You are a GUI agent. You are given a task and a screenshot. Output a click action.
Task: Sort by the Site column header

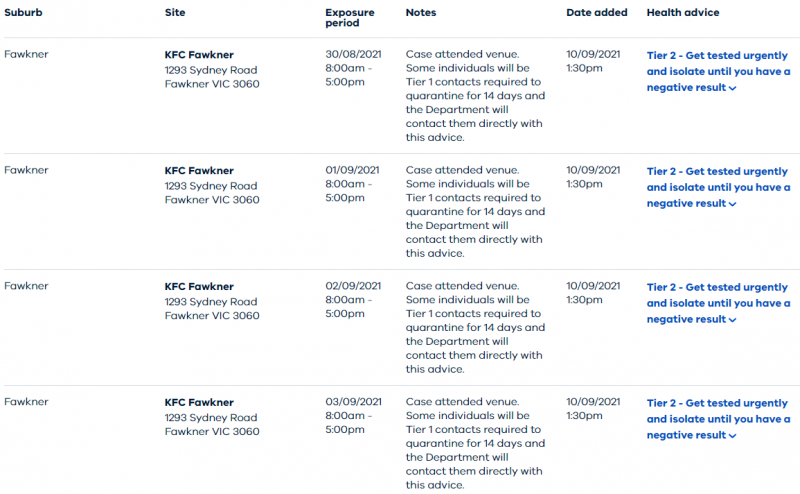[x=175, y=13]
